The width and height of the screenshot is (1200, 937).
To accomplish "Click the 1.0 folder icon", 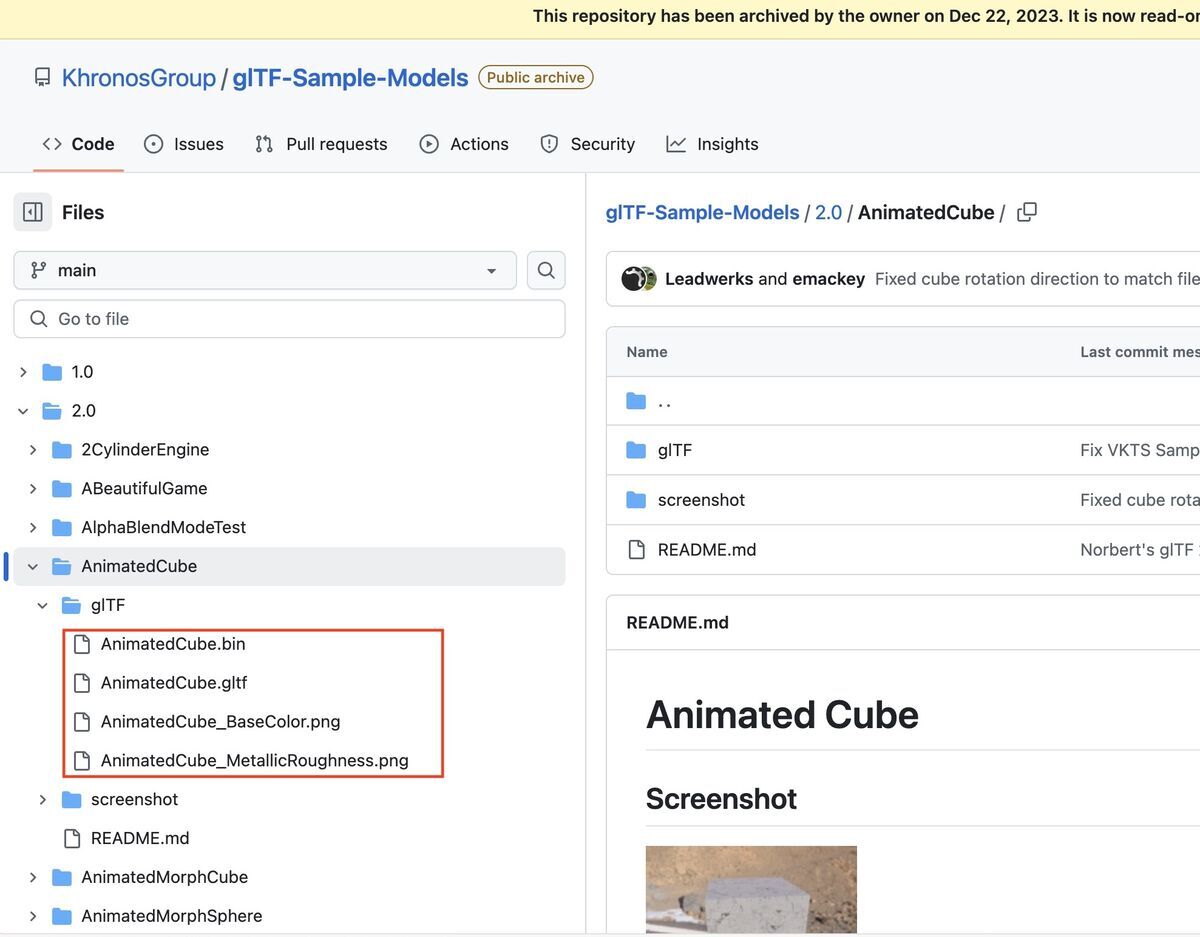I will (x=52, y=372).
